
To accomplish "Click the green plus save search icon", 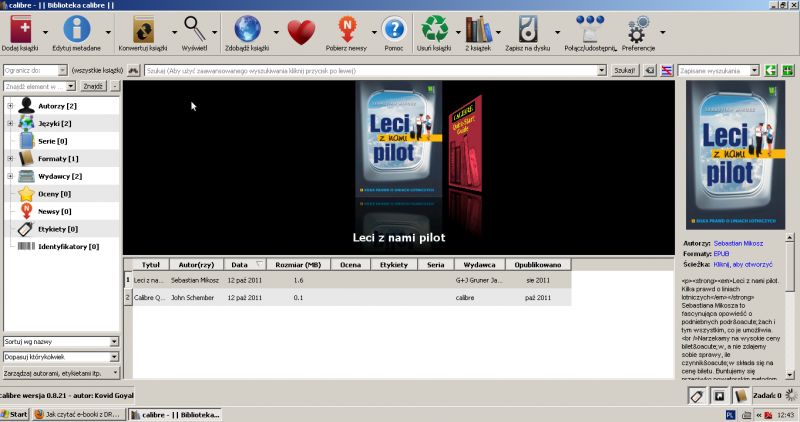I will (x=788, y=70).
